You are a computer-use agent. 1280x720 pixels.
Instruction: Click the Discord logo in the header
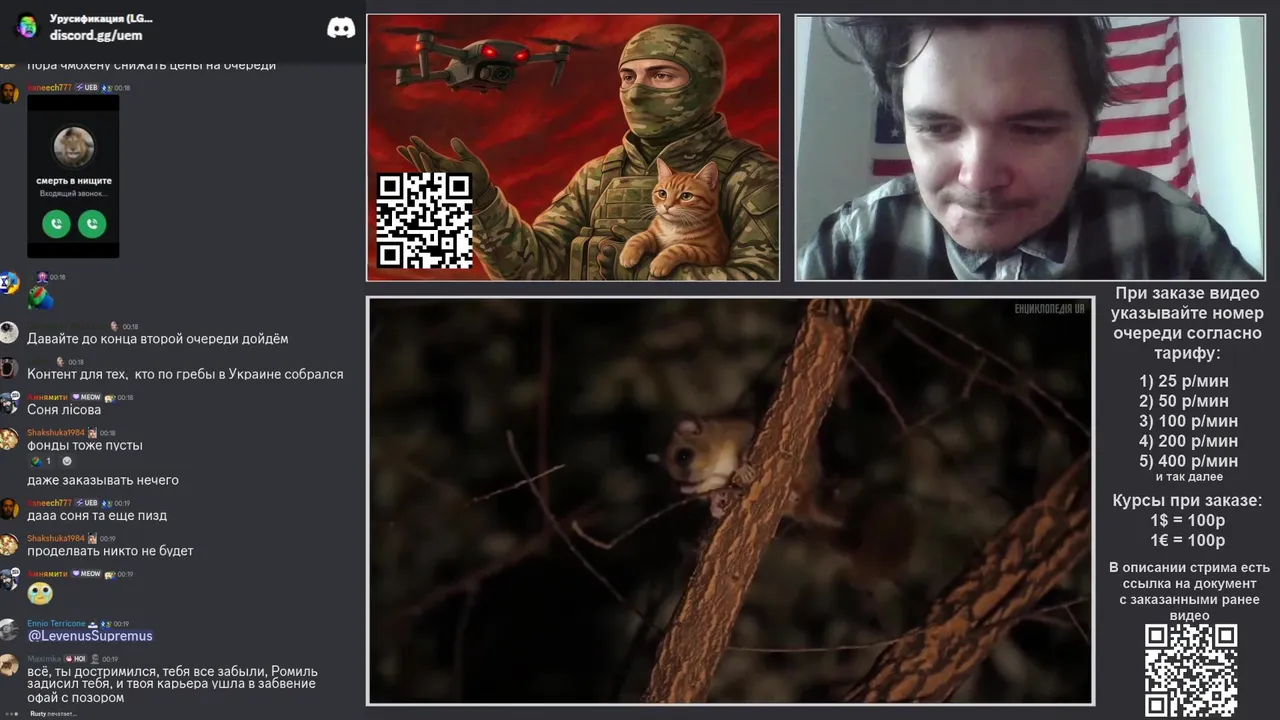[341, 28]
